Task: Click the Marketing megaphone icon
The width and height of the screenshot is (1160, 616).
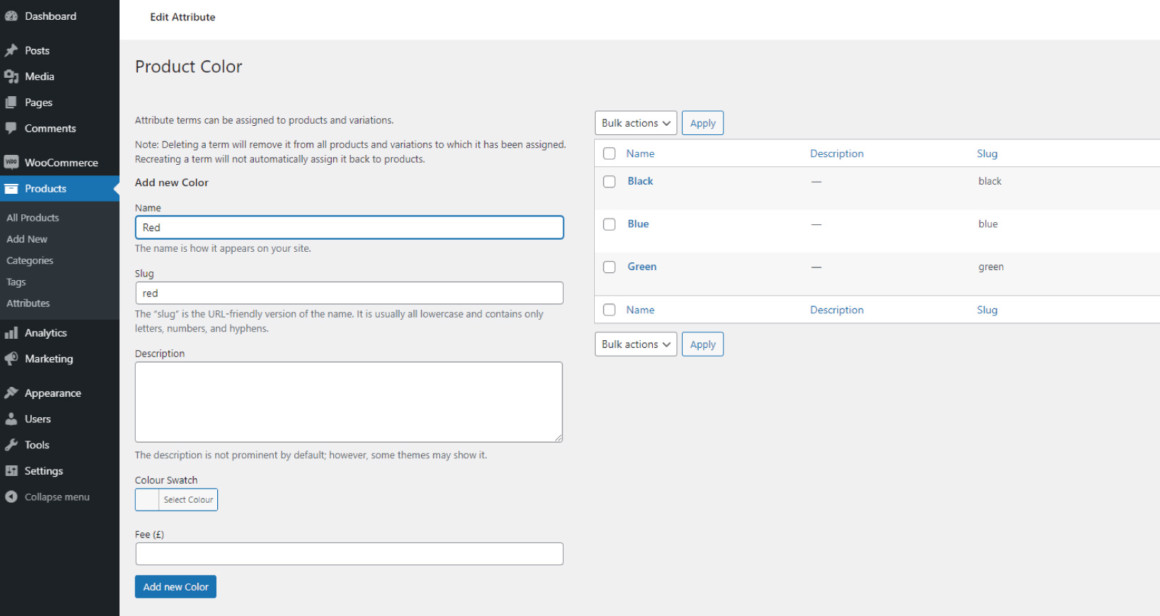Action: (x=11, y=359)
